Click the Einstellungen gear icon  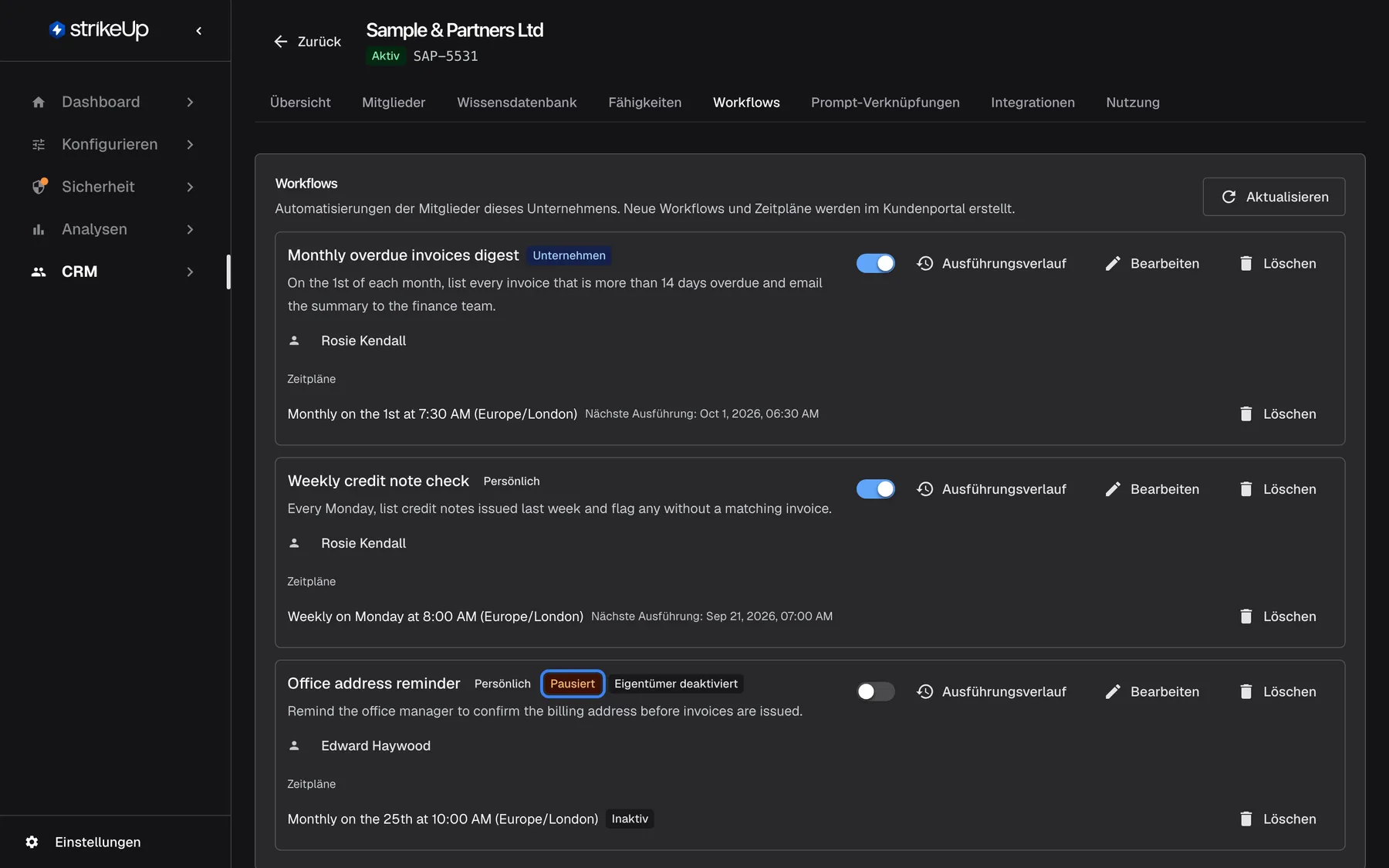pyautogui.click(x=32, y=842)
